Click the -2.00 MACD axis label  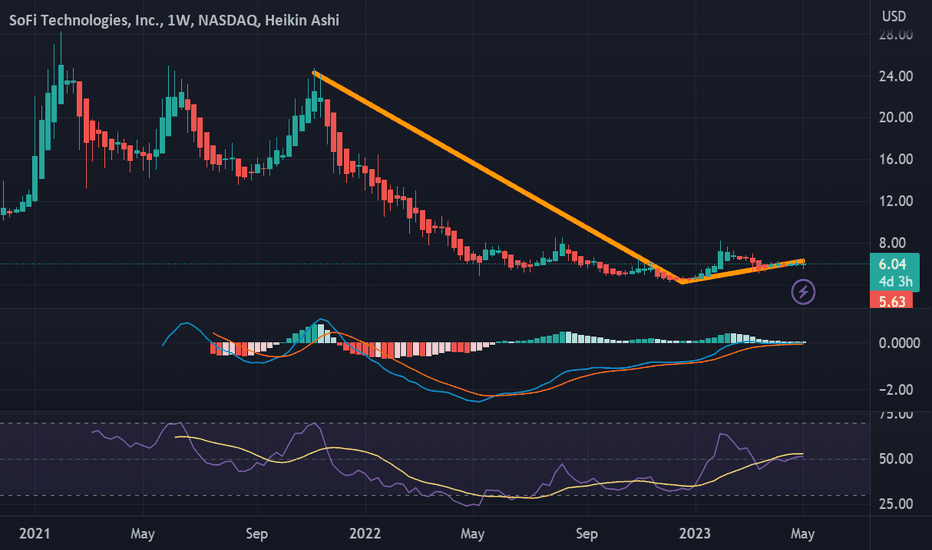[896, 389]
